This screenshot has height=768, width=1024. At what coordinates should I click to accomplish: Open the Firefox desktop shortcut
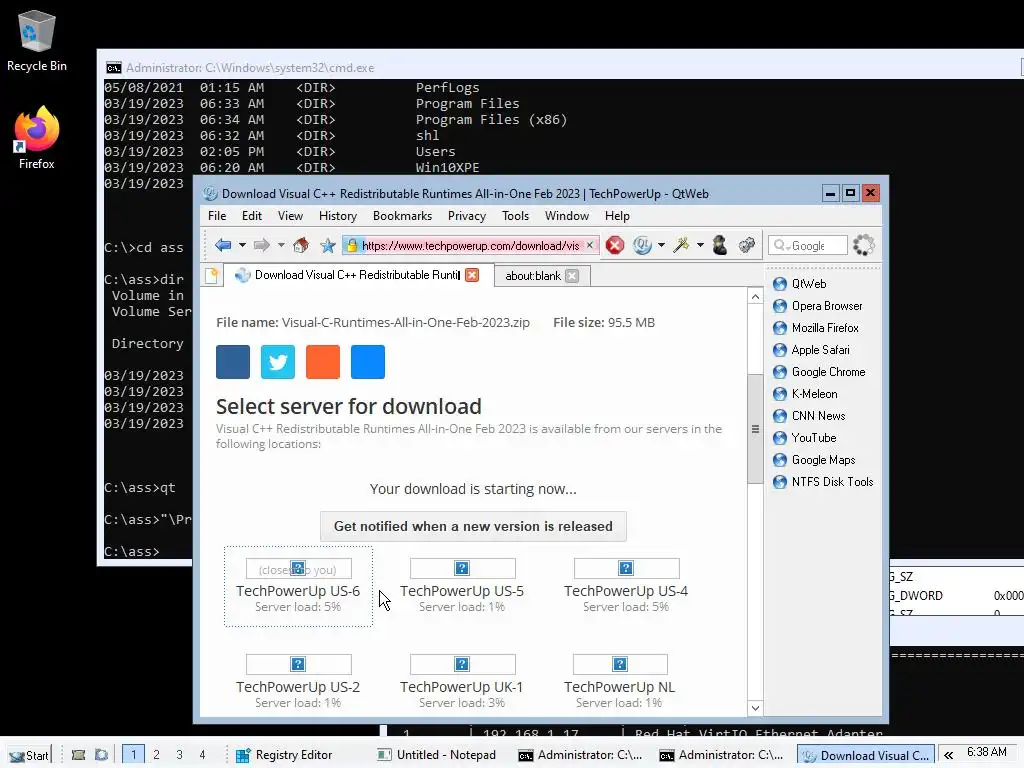pyautogui.click(x=37, y=138)
